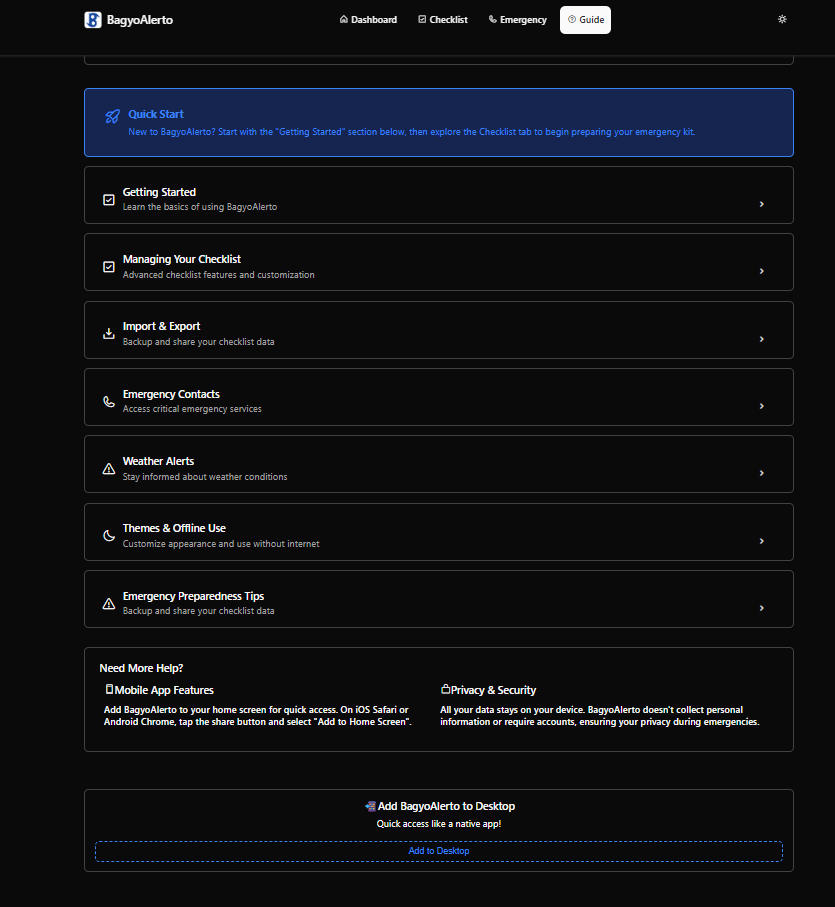Expand Themes & Offline Use chevron
This screenshot has height=907, width=835.
coord(762,541)
